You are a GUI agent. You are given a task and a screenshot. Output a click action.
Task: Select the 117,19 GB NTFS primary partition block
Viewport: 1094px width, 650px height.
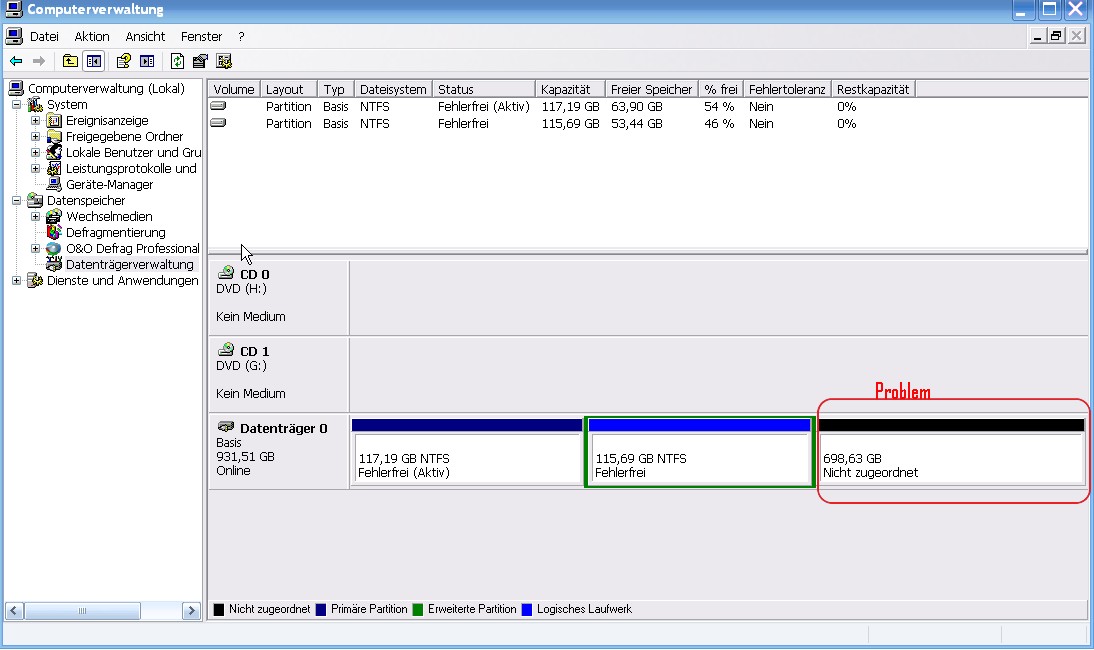click(467, 453)
